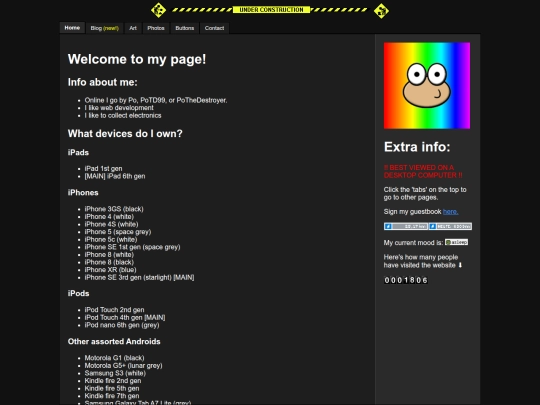Screen dimensions: 540x405
Task: Click '[MAIN] iPad 6th gen' list item
Action: coord(115,176)
